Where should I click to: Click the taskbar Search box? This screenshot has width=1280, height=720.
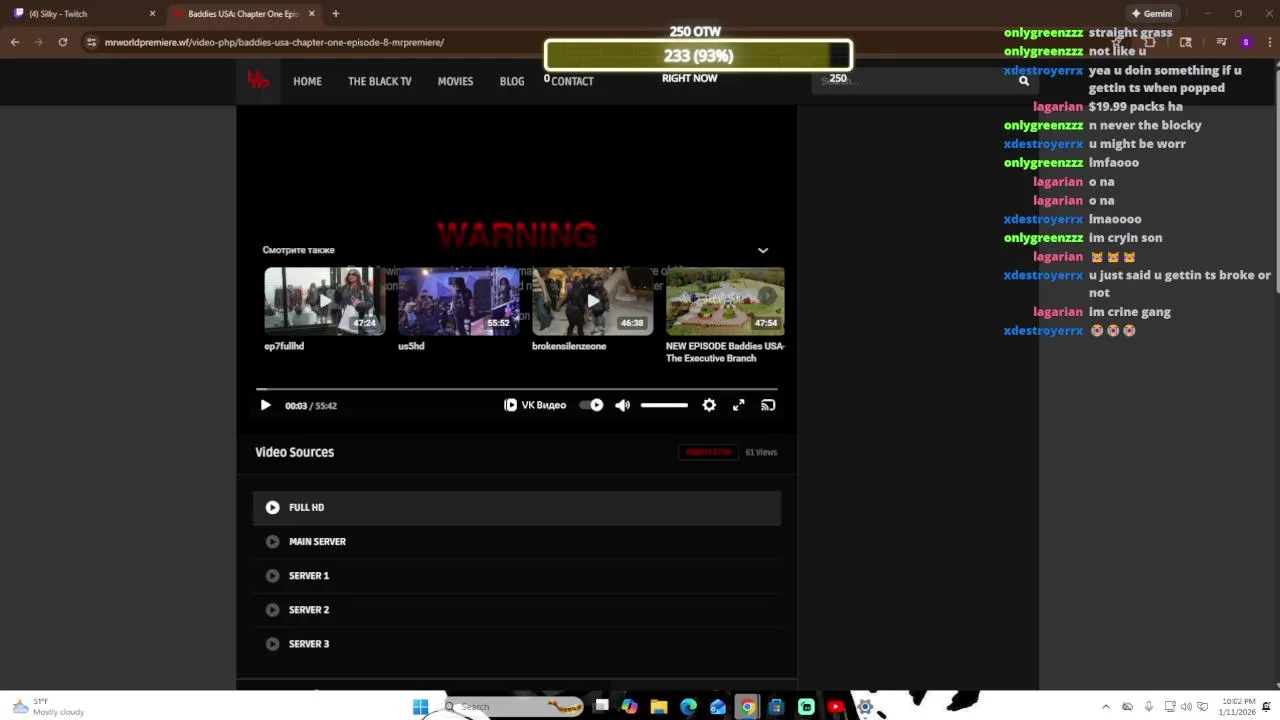click(513, 707)
